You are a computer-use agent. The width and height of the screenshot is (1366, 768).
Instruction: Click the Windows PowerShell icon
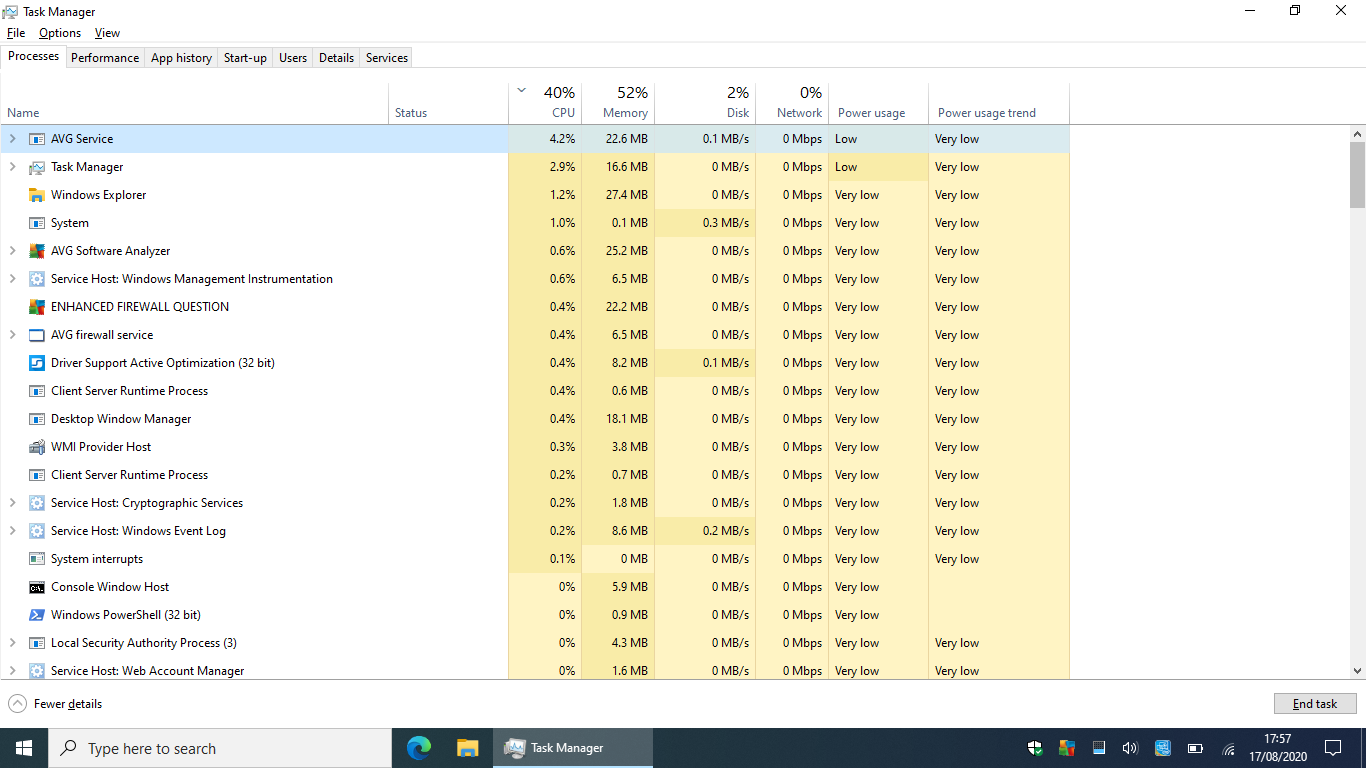tap(37, 615)
